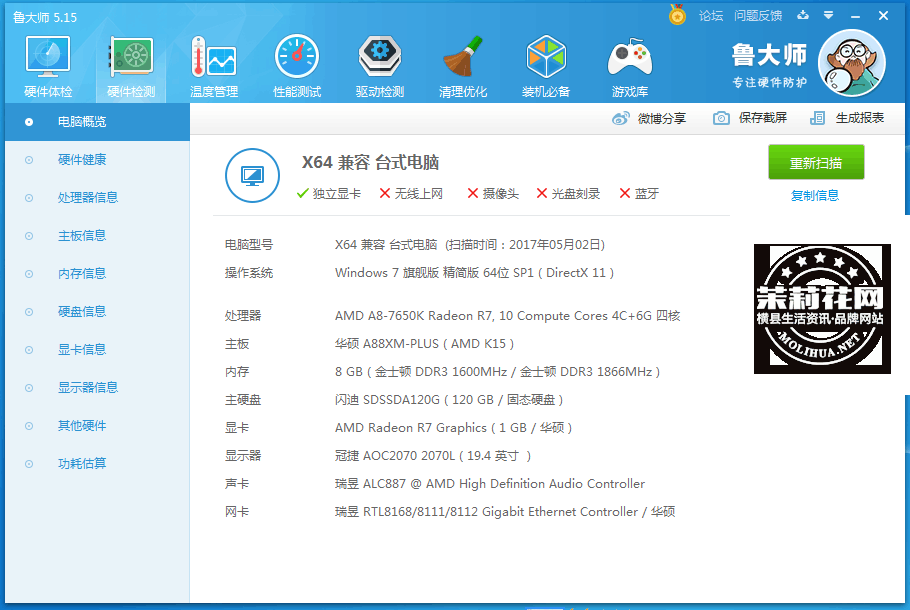Click the 蓝牙 status indicator

coord(639,194)
